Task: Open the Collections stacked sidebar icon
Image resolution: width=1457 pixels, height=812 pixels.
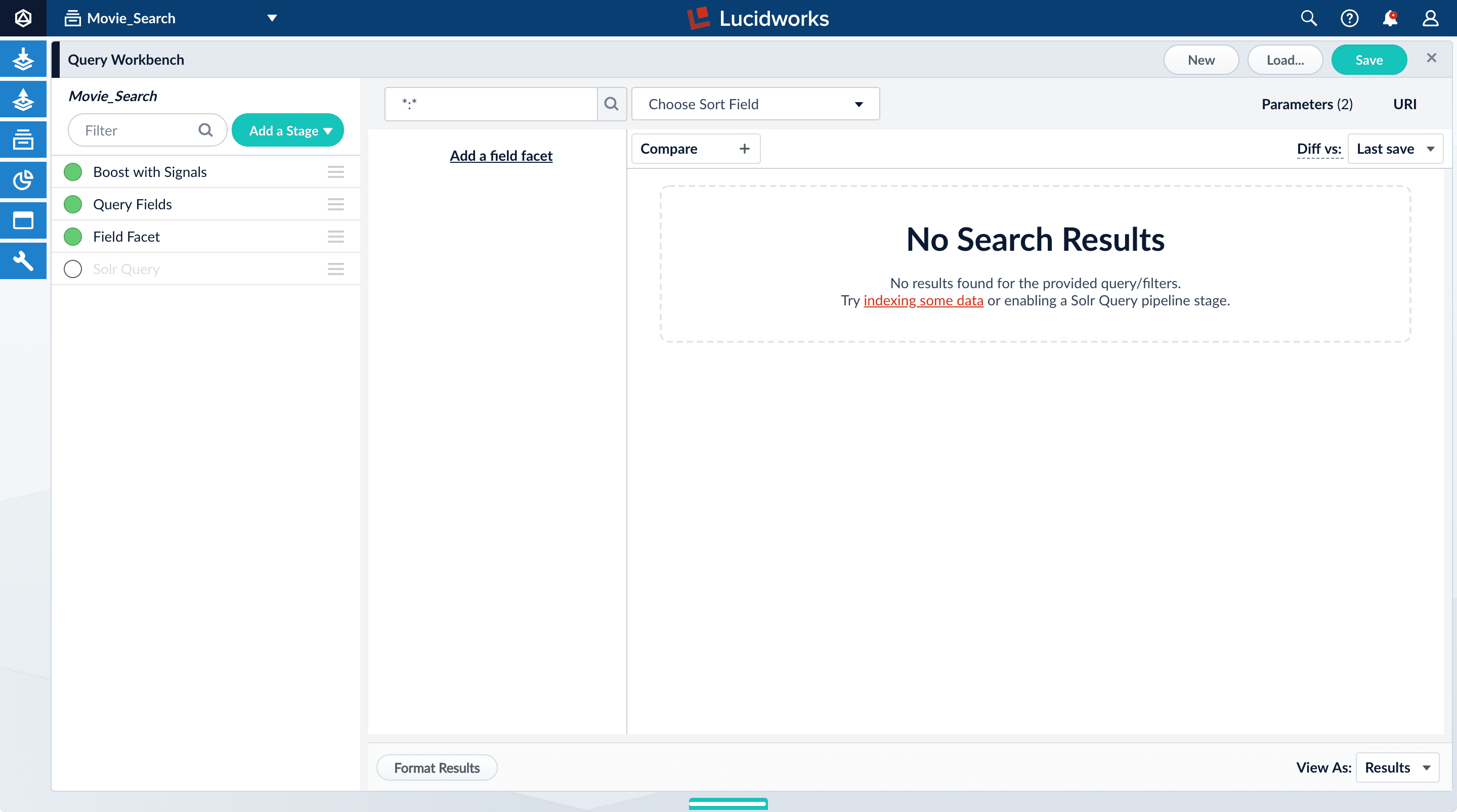Action: click(23, 140)
